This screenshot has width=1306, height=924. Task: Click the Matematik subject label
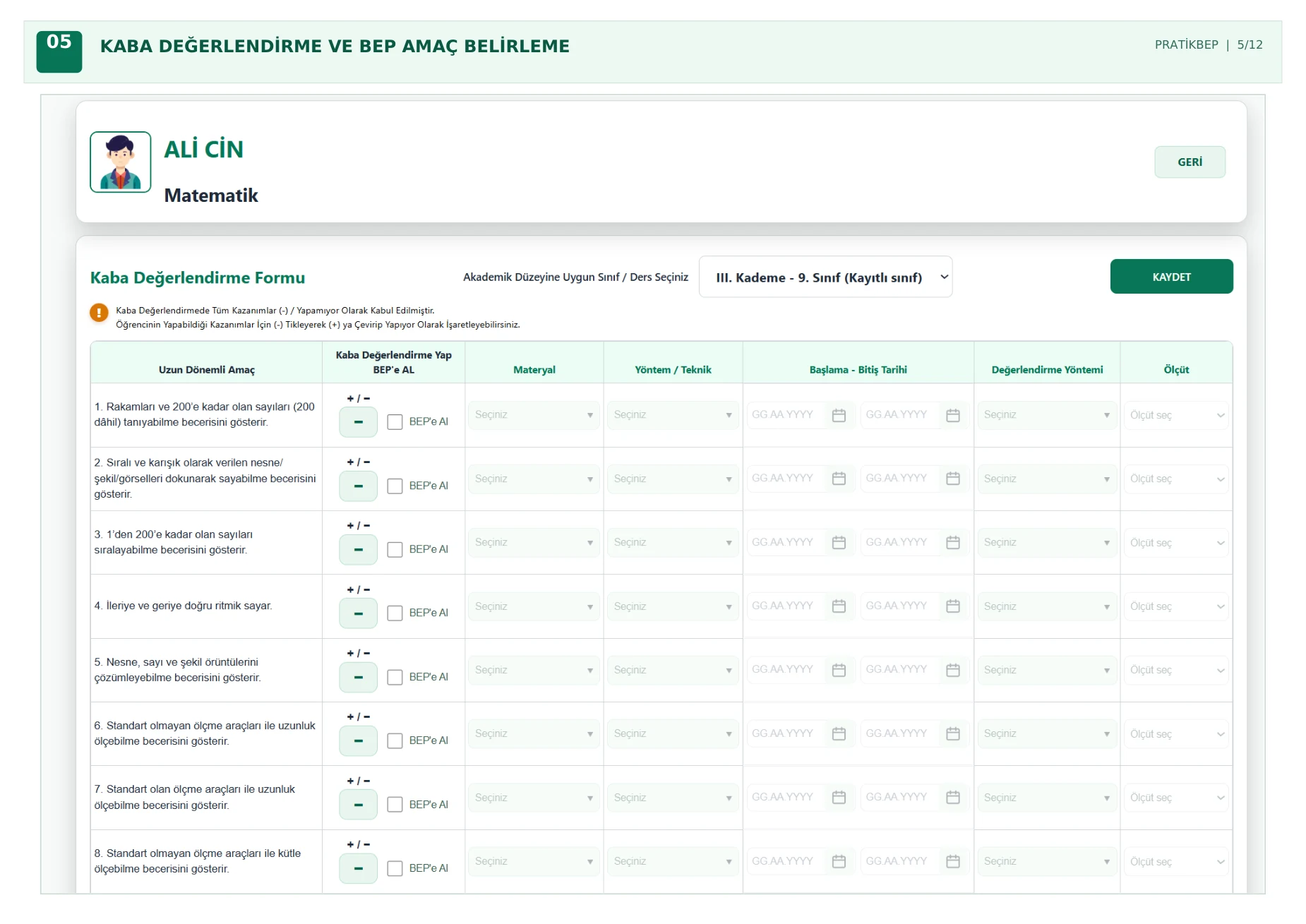[211, 196]
